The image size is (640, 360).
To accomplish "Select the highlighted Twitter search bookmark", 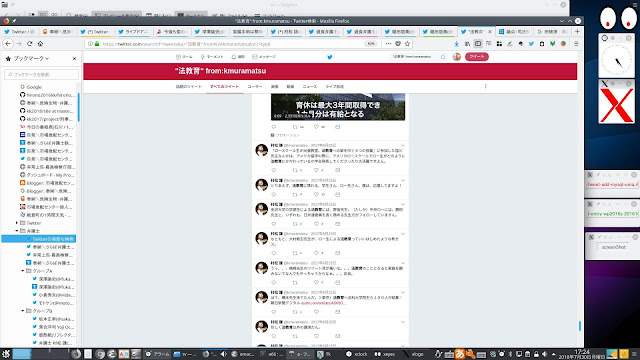I will pyautogui.click(x=39, y=239).
